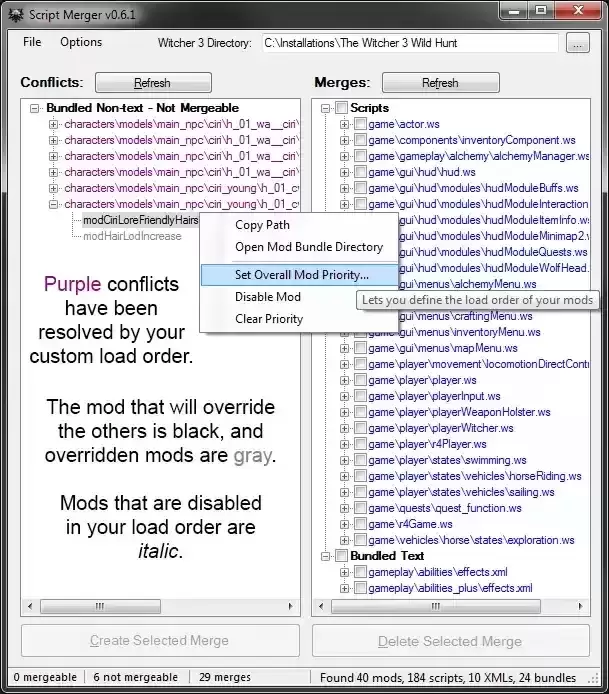The width and height of the screenshot is (609, 694).
Task: Expand the game\player\player.ws entry
Action: [x=345, y=380]
